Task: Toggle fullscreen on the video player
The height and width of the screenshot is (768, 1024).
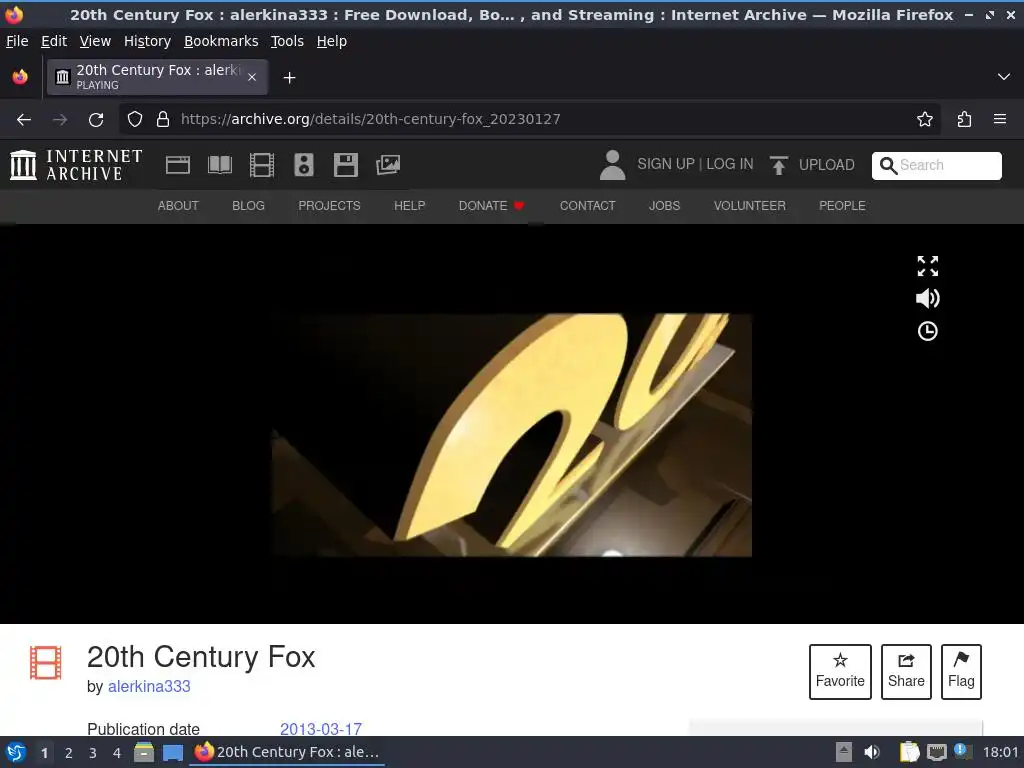Action: pyautogui.click(x=927, y=266)
